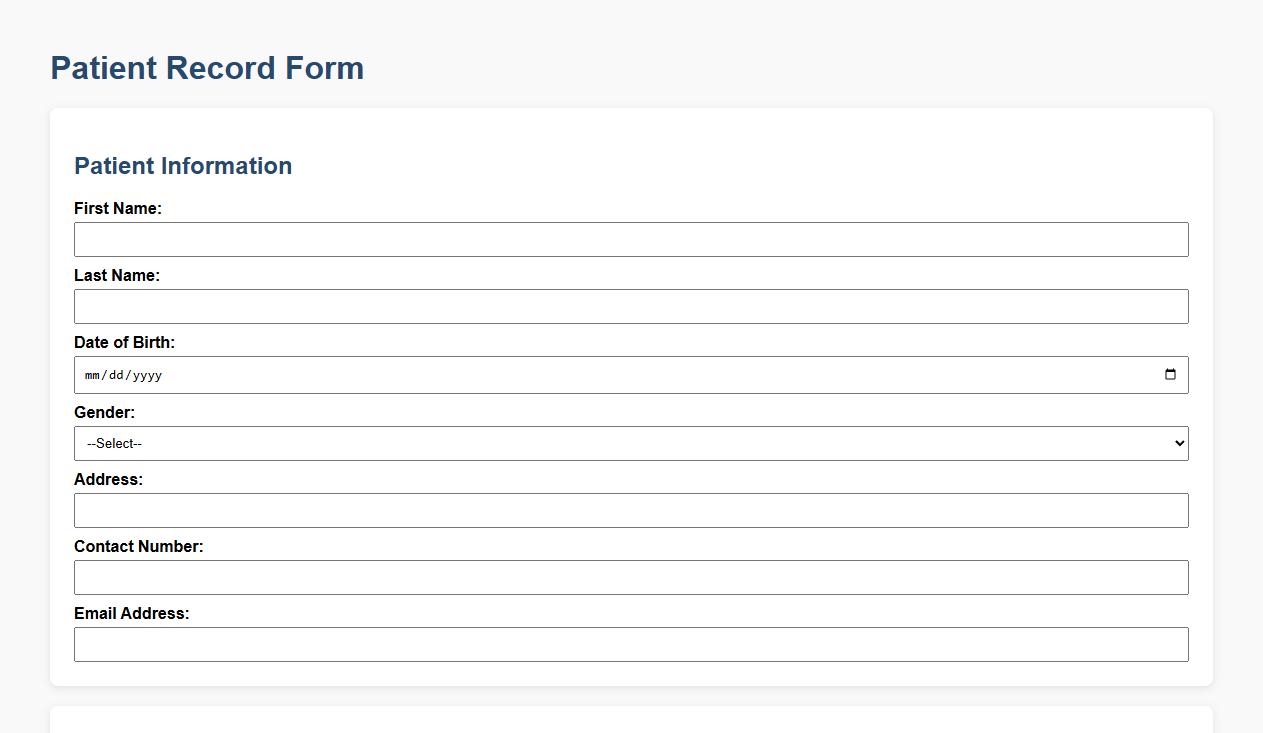Click the Email Address label
Viewport: 1263px width, 733px height.
pos(131,613)
